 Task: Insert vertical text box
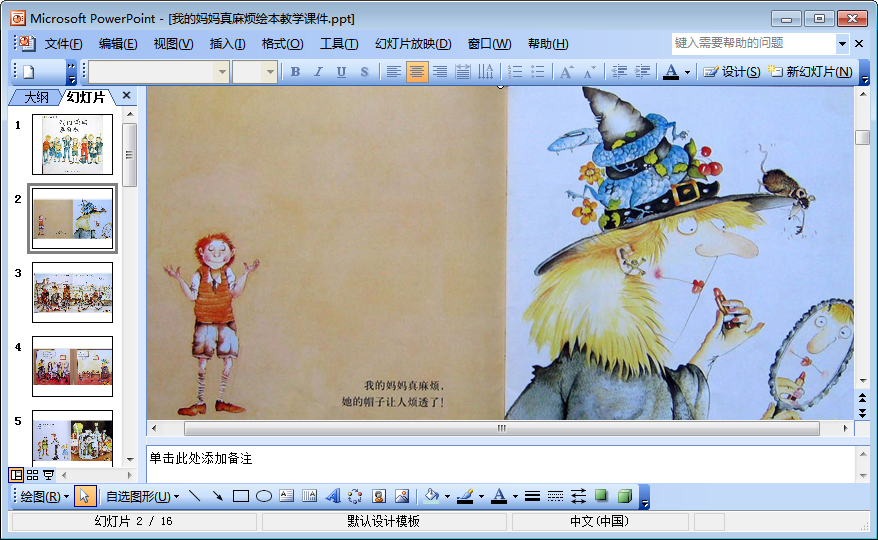point(309,496)
